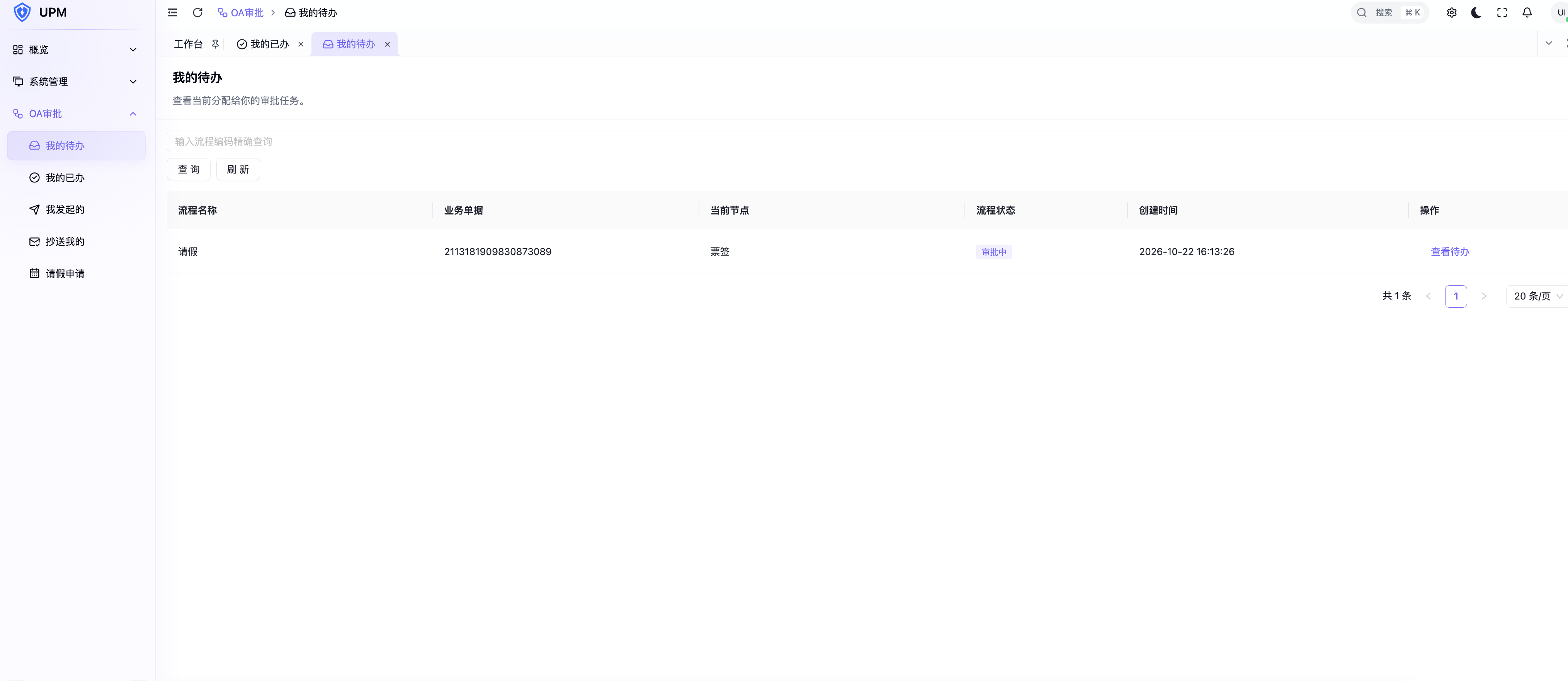Enter fullscreen using the expand icon
This screenshot has width=1568, height=681.
[1502, 13]
